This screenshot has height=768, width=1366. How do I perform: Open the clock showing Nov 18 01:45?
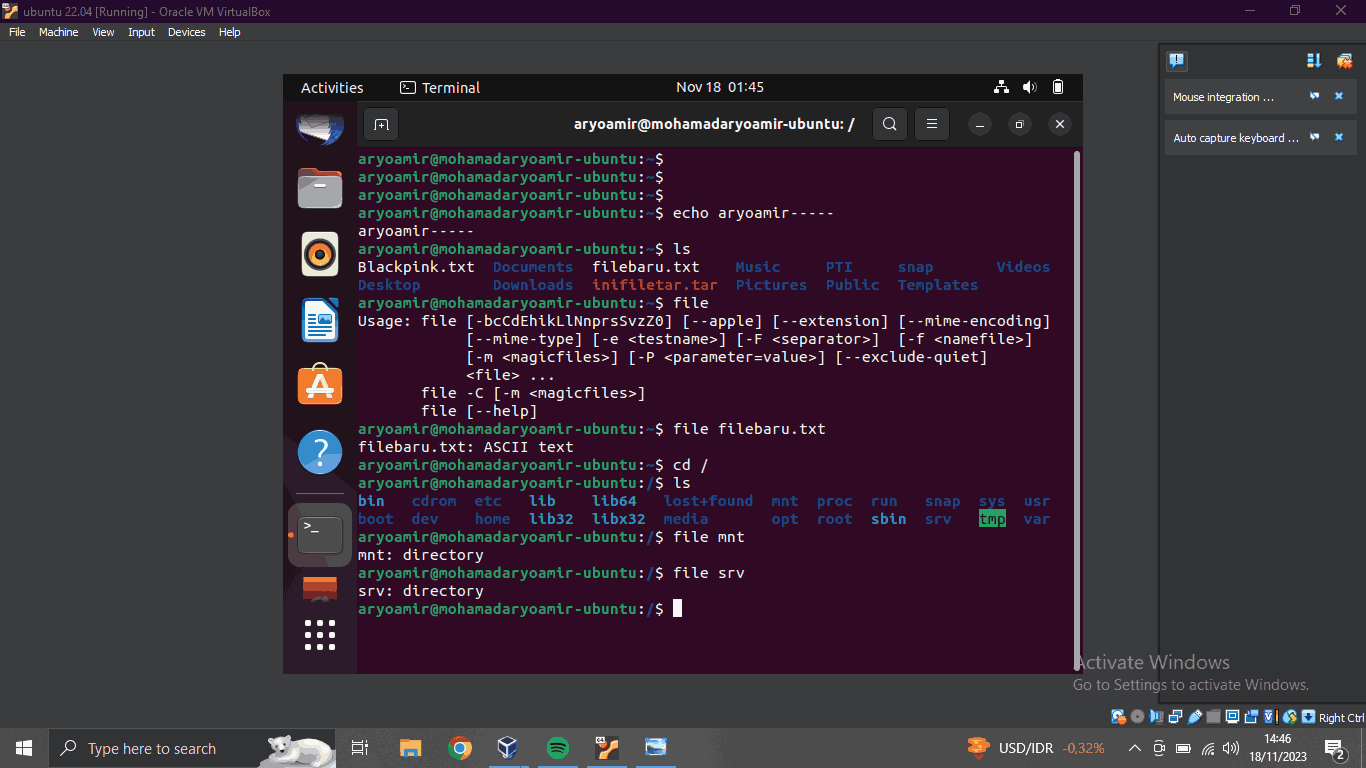[x=720, y=88]
